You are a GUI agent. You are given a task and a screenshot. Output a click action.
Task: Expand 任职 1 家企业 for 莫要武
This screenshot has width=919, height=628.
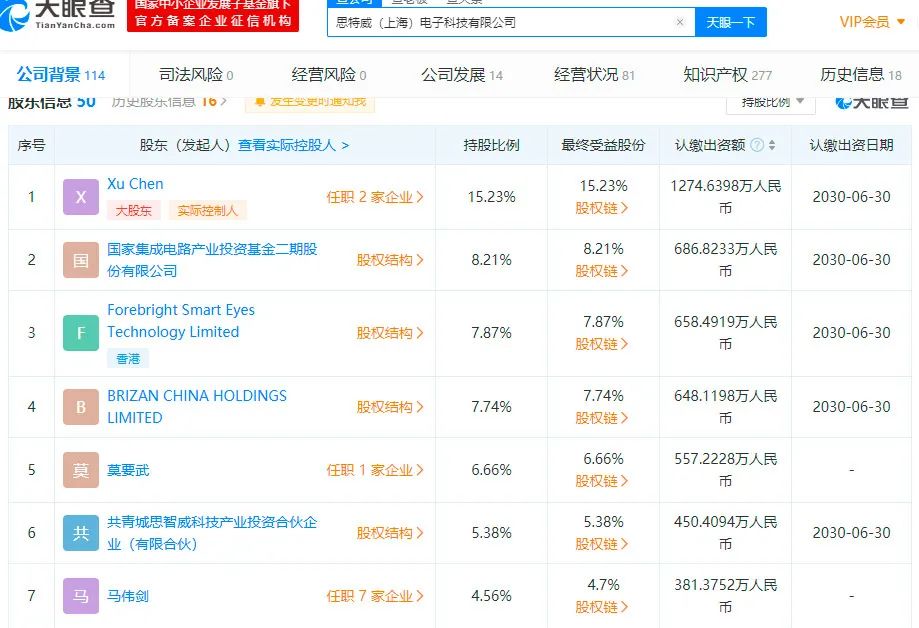pos(375,470)
